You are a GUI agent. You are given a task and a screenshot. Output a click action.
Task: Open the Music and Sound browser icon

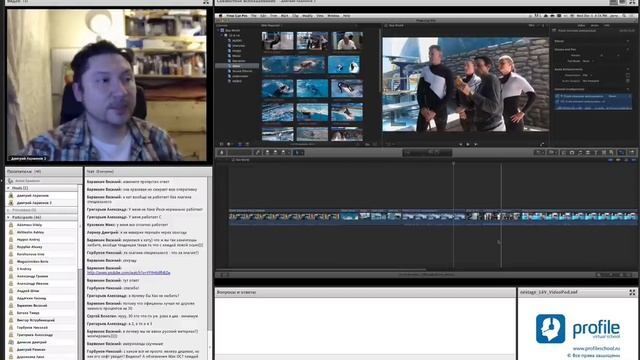point(580,152)
